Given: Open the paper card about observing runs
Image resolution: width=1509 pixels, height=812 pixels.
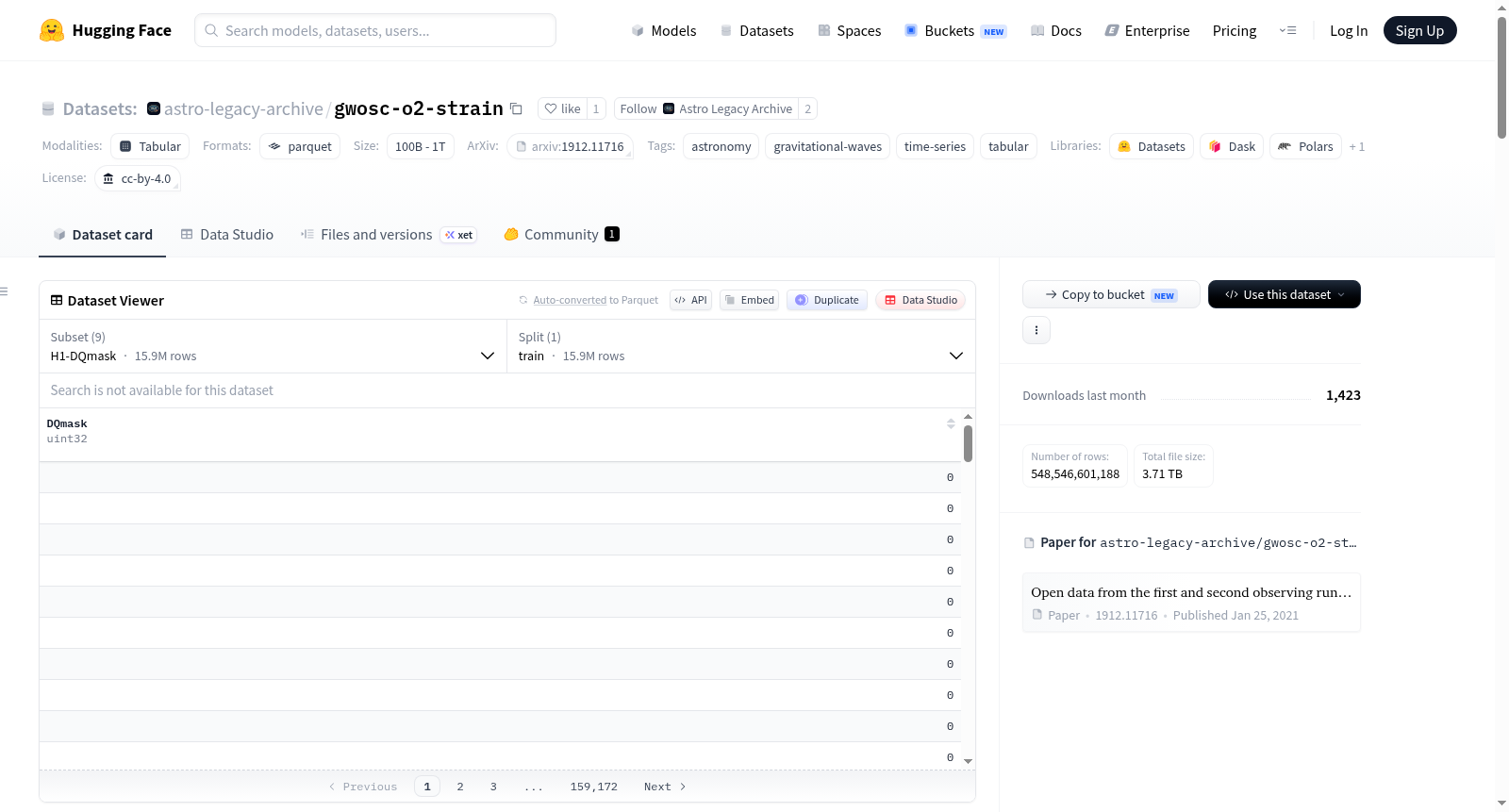Looking at the screenshot, I should pyautogui.click(x=1191, y=603).
